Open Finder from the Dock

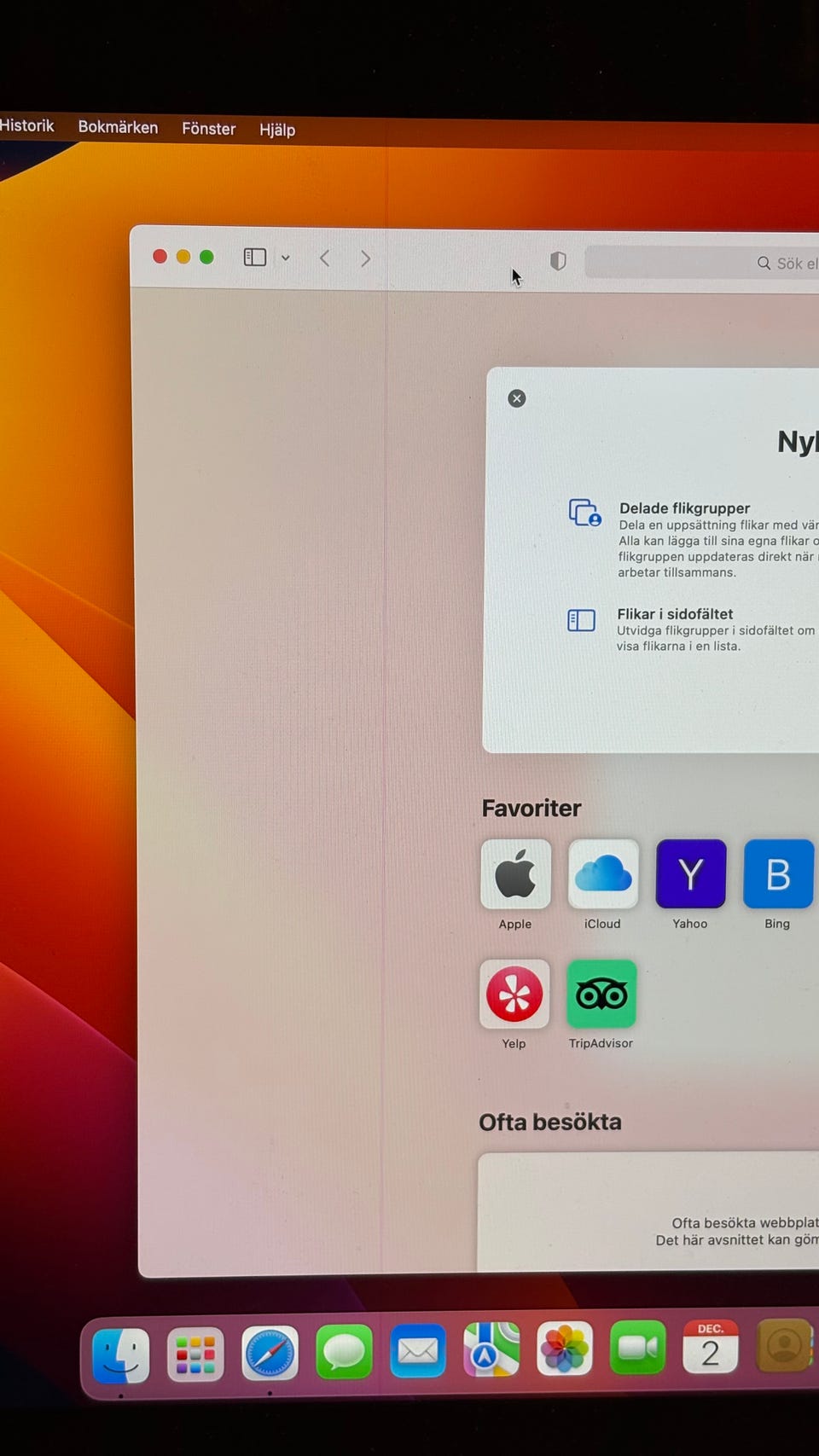[x=121, y=1355]
